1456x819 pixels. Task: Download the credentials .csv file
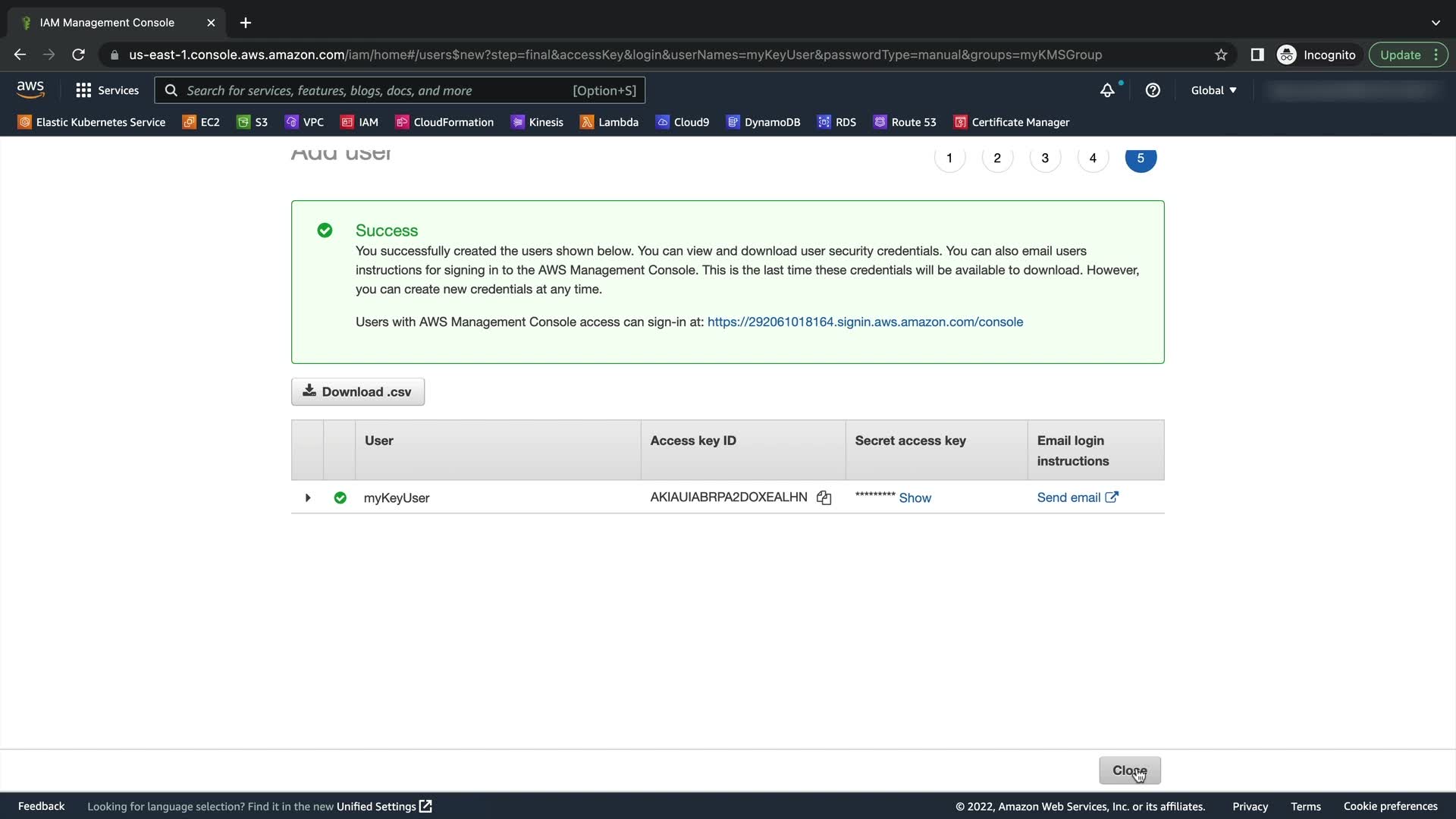(358, 392)
